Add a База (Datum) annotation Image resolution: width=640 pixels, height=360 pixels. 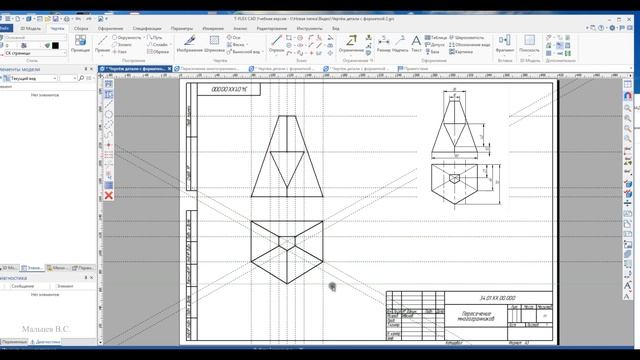(432, 52)
